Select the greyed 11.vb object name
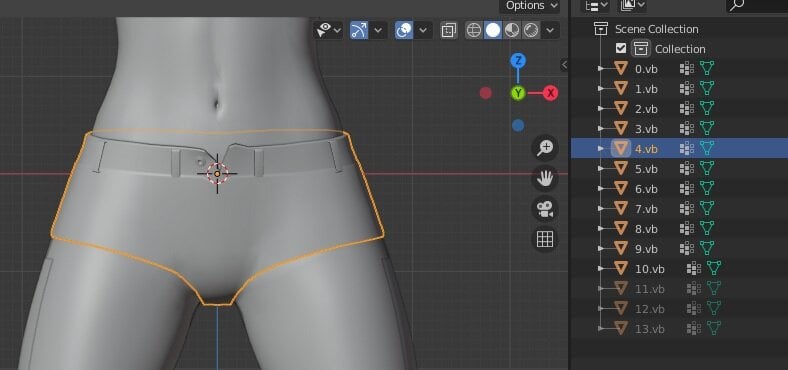The image size is (788, 370). pyautogui.click(x=650, y=289)
